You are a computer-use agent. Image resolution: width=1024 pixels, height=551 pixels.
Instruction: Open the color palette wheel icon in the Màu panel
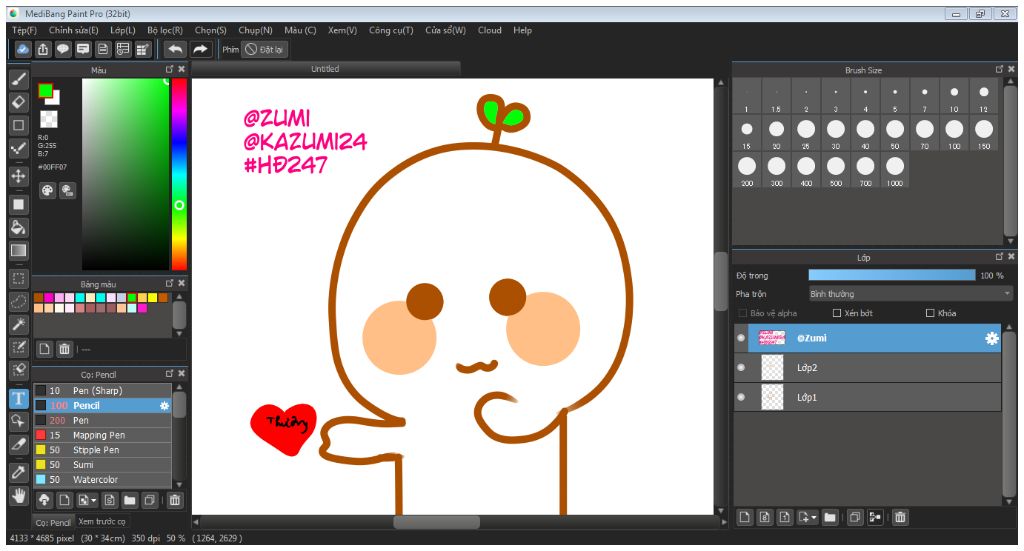48,191
